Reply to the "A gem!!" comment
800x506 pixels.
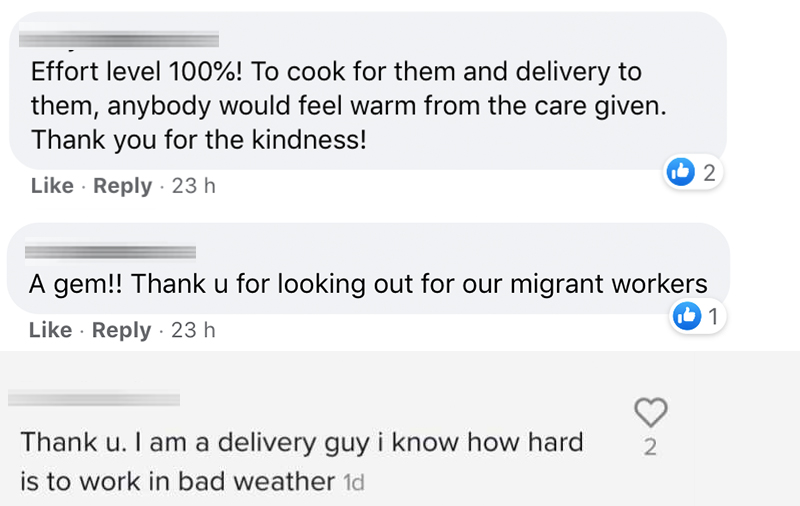122,330
